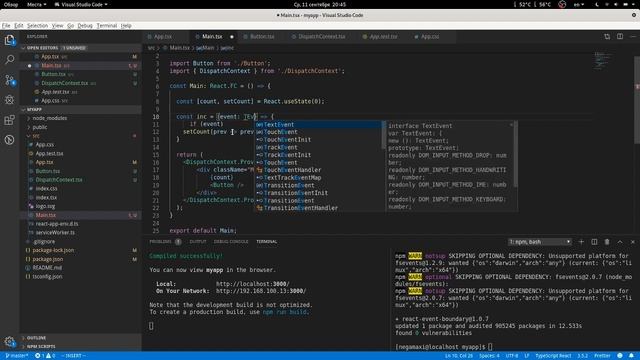The image size is (640, 360).
Task: Click UTF-8 encoding in status bar
Action: (x=512, y=356)
